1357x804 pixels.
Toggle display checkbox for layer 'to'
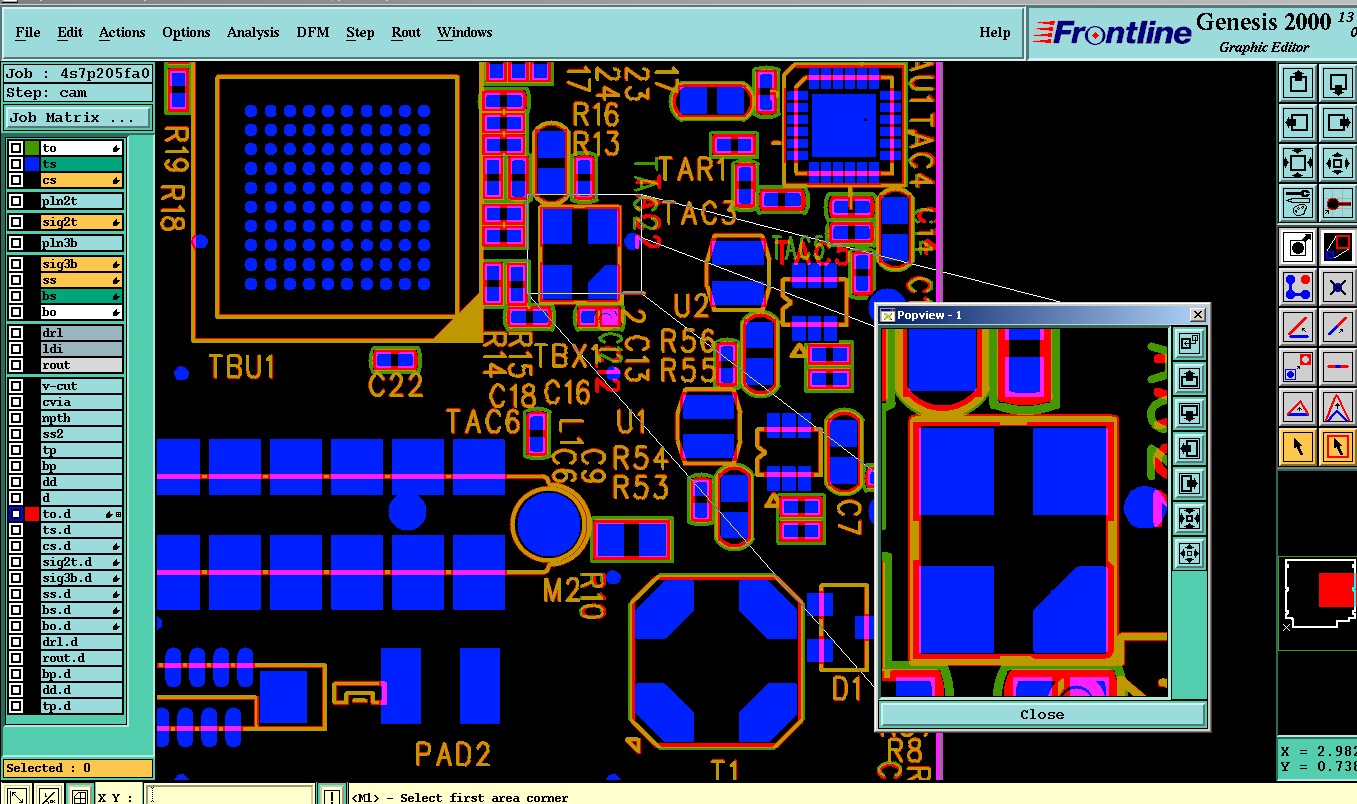click(16, 148)
